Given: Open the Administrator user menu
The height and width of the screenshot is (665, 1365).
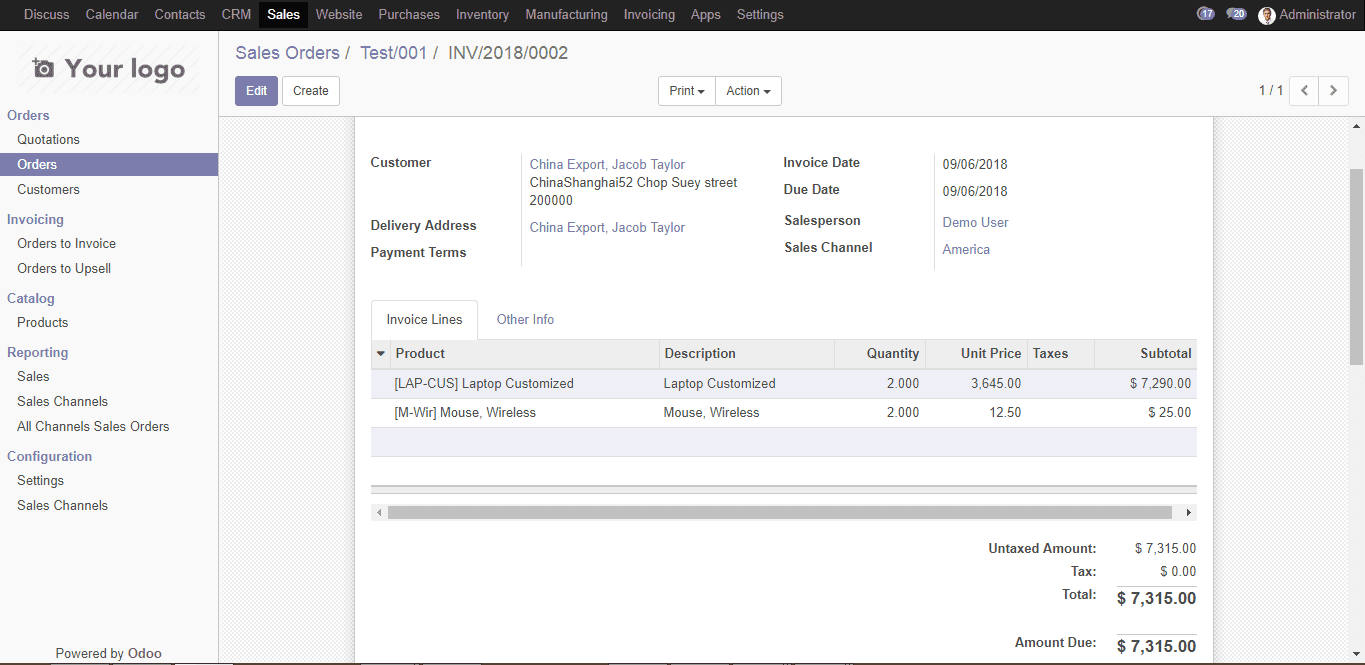Looking at the screenshot, I should [x=1307, y=15].
